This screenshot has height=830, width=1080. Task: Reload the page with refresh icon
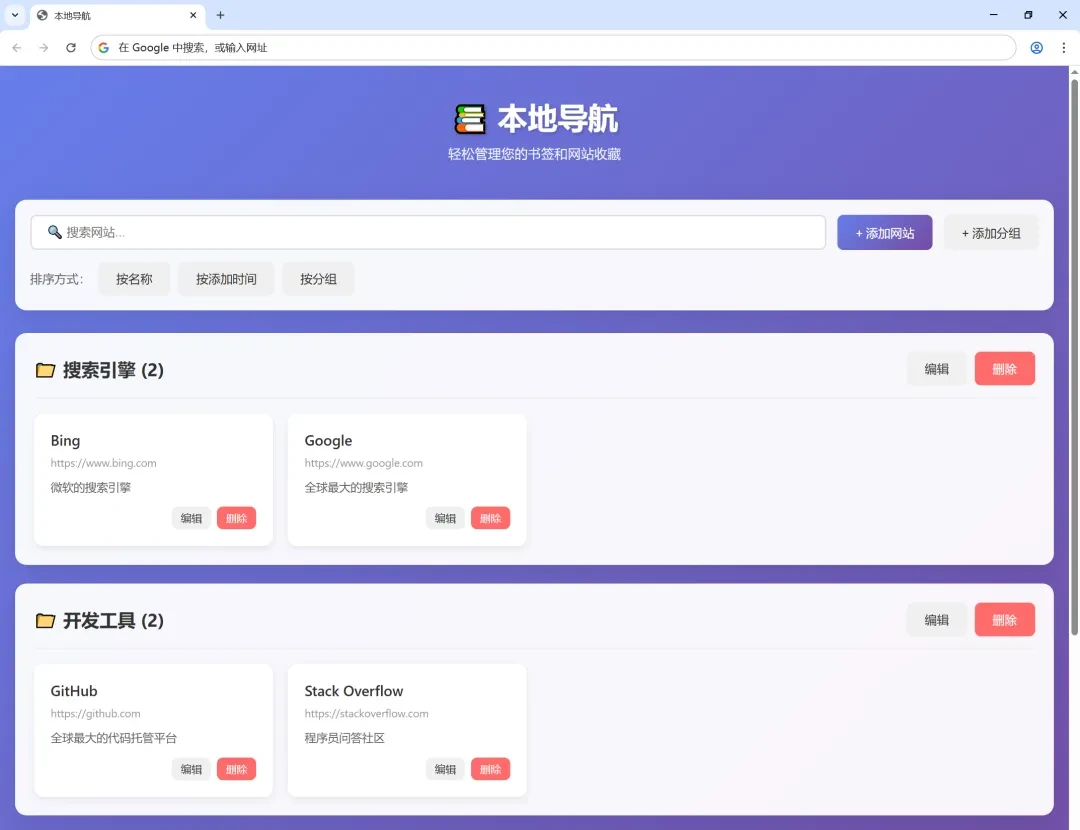tap(71, 48)
